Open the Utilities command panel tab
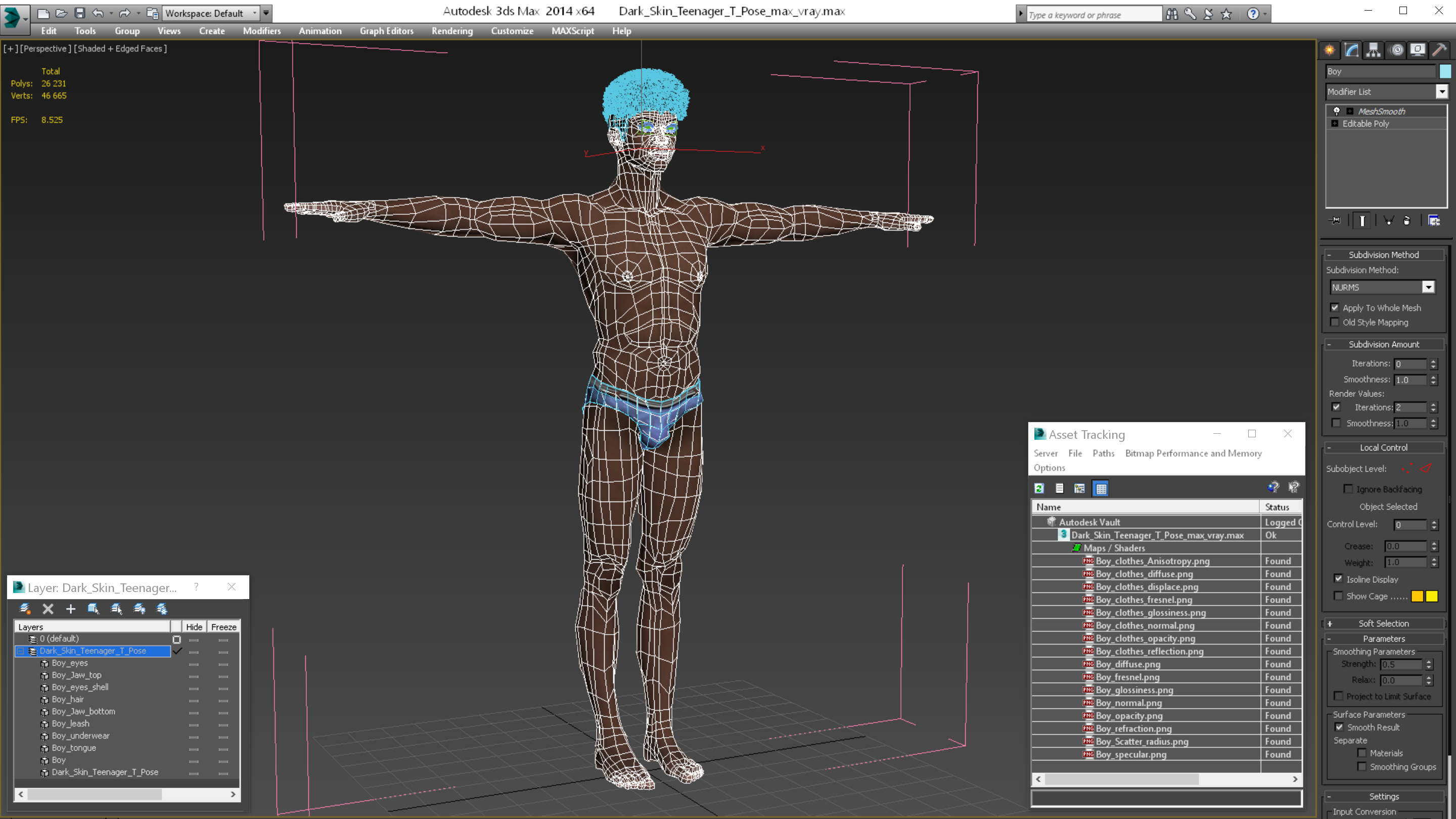This screenshot has width=1456, height=819. tap(1440, 50)
